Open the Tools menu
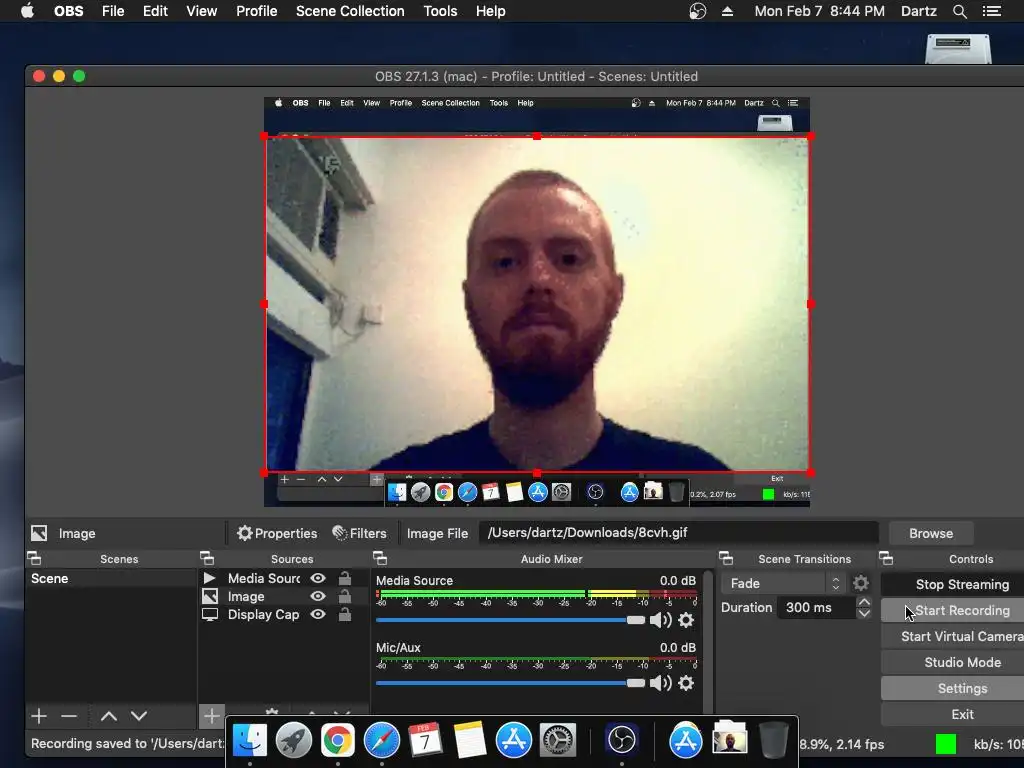Image resolution: width=1024 pixels, height=768 pixels. click(440, 11)
